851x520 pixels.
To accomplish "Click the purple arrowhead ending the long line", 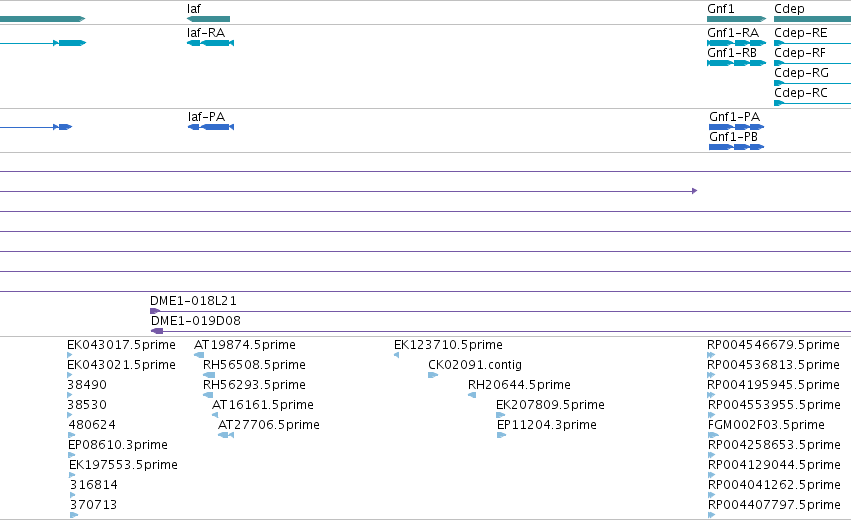I will [x=695, y=191].
